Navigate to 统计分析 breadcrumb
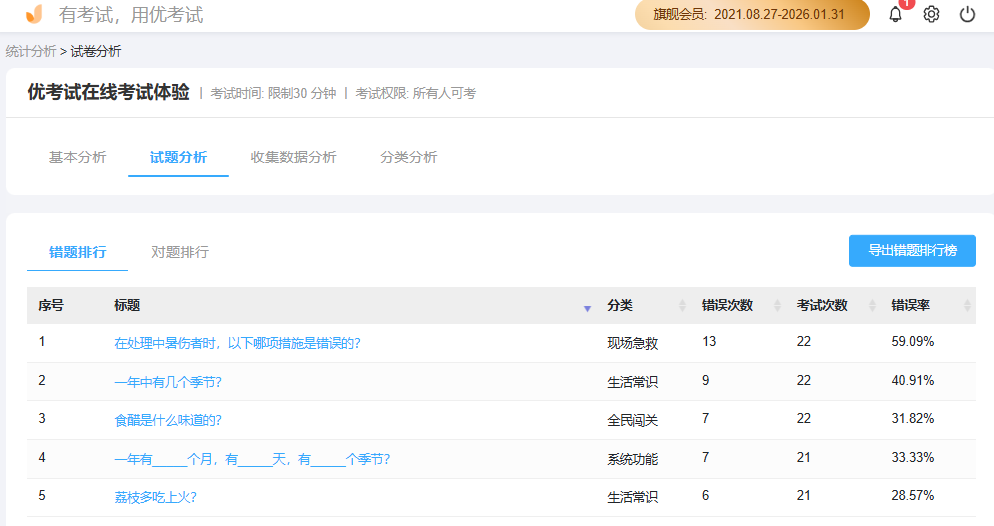Image resolution: width=994 pixels, height=526 pixels. coord(31,51)
